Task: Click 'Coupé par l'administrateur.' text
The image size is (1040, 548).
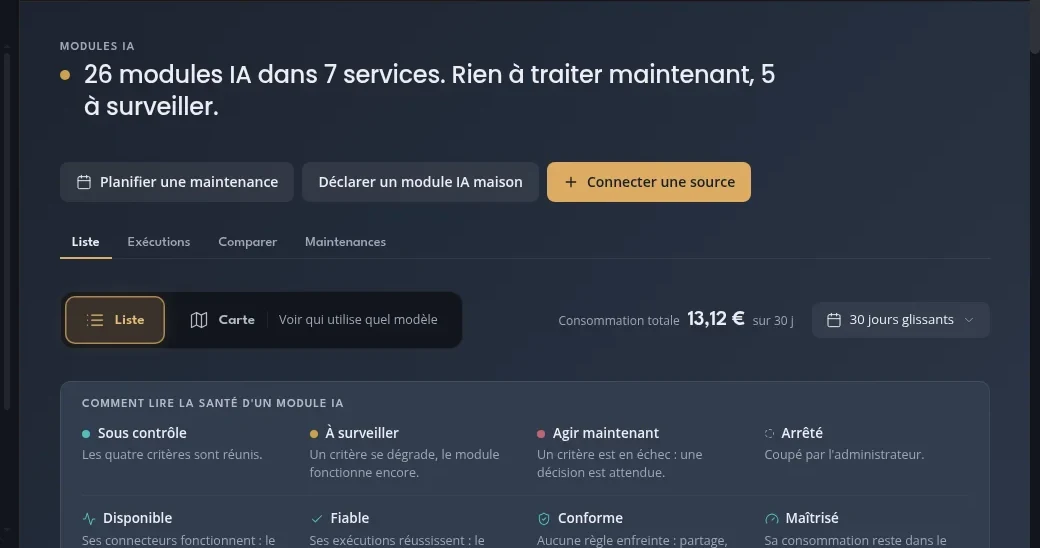Action: [x=844, y=454]
